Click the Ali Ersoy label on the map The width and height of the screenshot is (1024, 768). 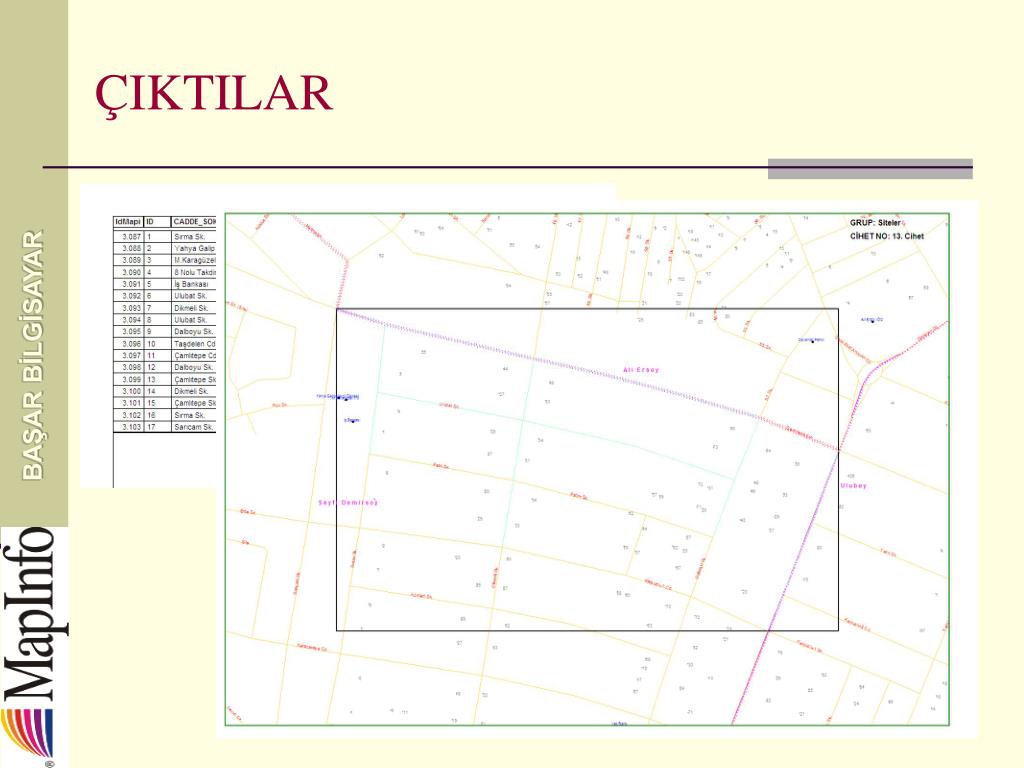[x=641, y=370]
